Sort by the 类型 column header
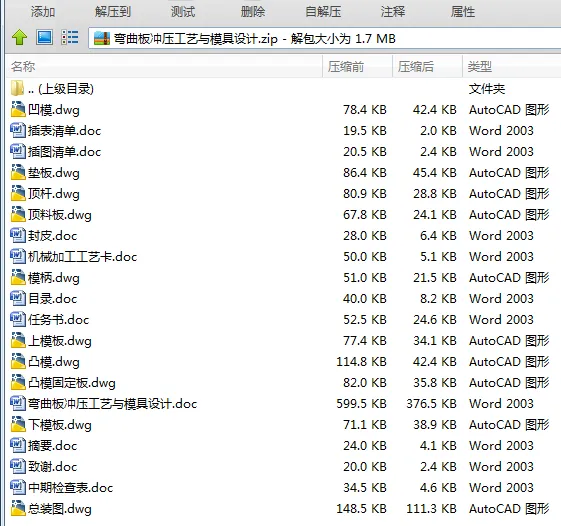Image resolution: width=561 pixels, height=526 pixels. pyautogui.click(x=512, y=66)
